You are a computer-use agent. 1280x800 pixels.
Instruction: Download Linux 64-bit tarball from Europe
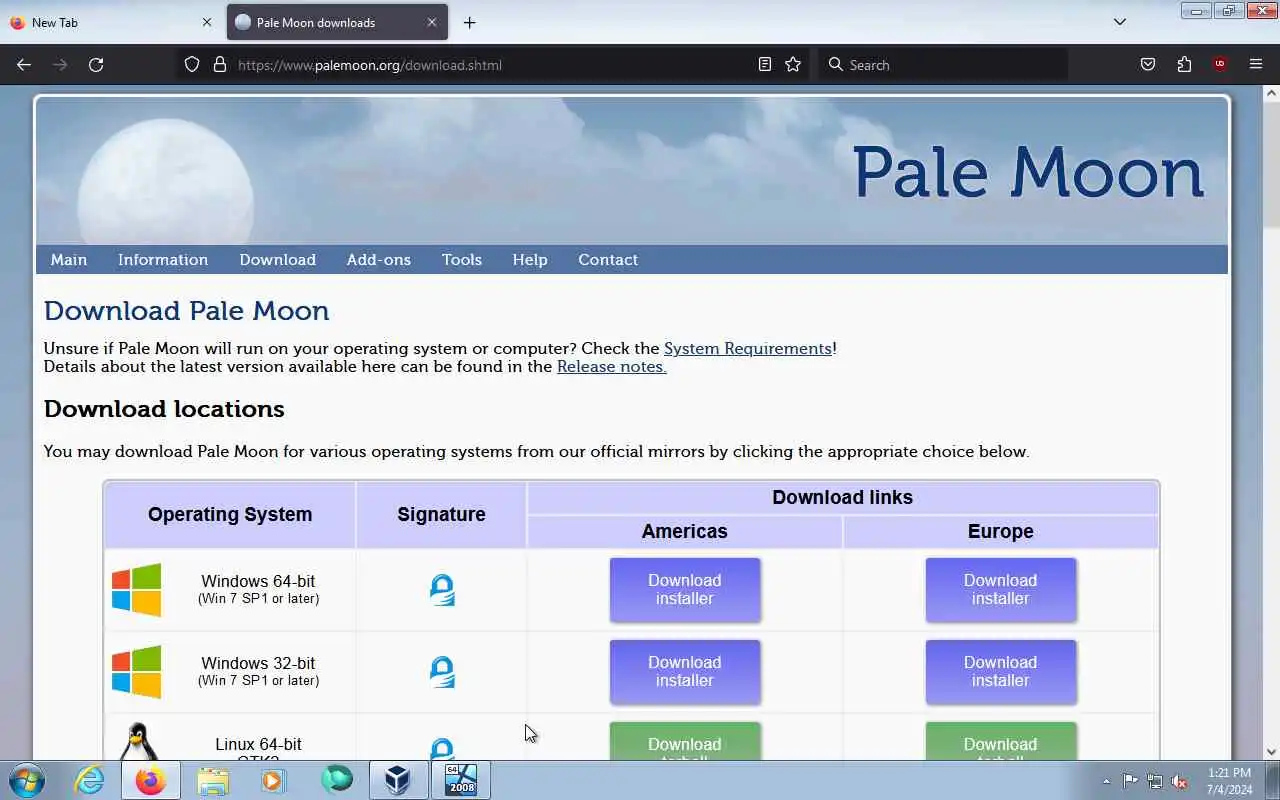click(1001, 742)
